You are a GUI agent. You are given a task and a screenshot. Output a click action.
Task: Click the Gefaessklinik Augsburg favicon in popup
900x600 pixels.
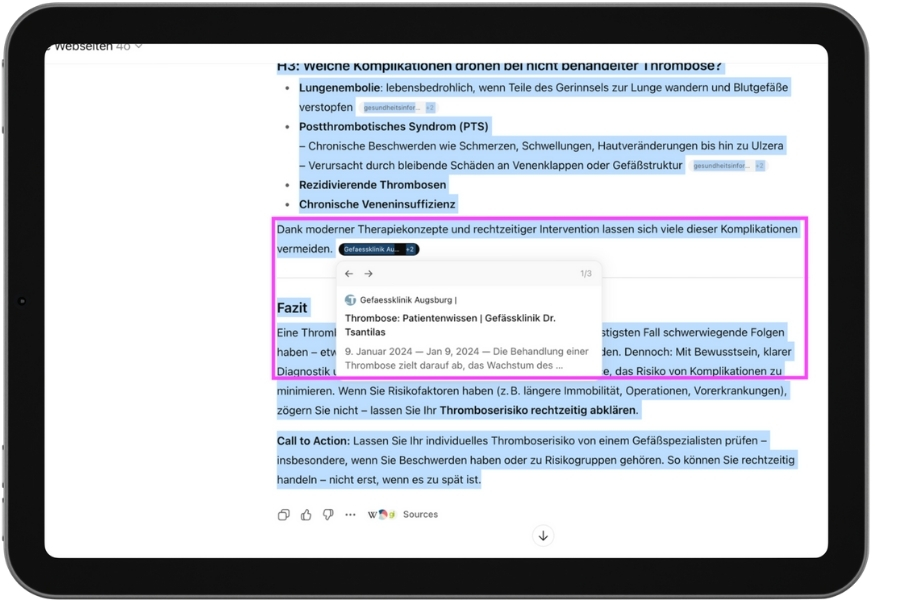point(350,300)
